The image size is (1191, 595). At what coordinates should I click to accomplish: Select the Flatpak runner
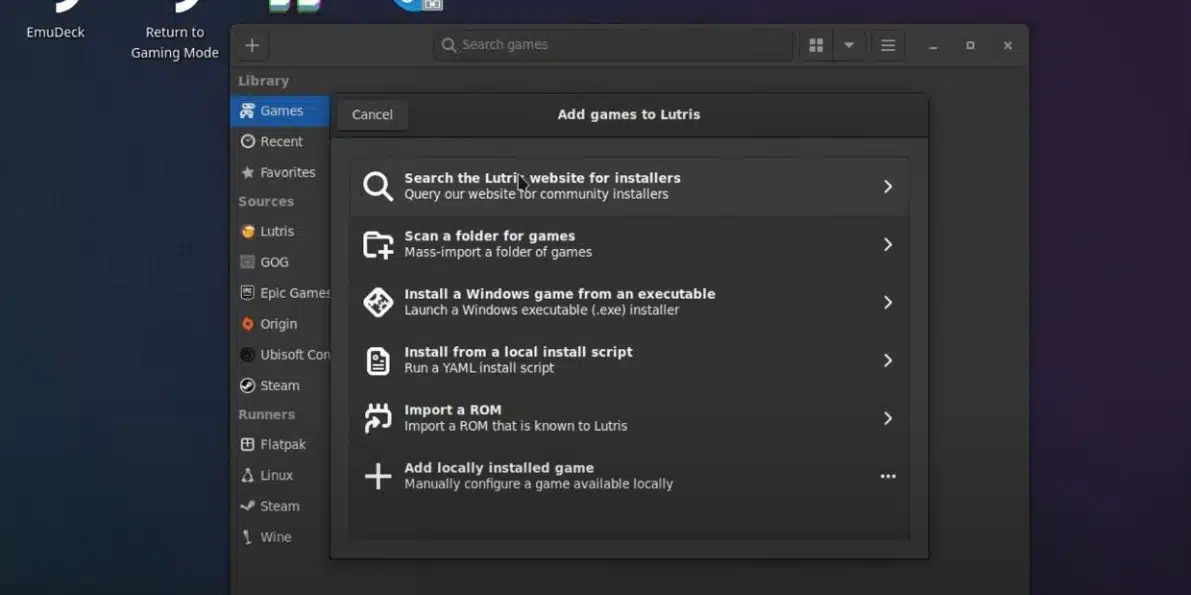click(x=280, y=445)
